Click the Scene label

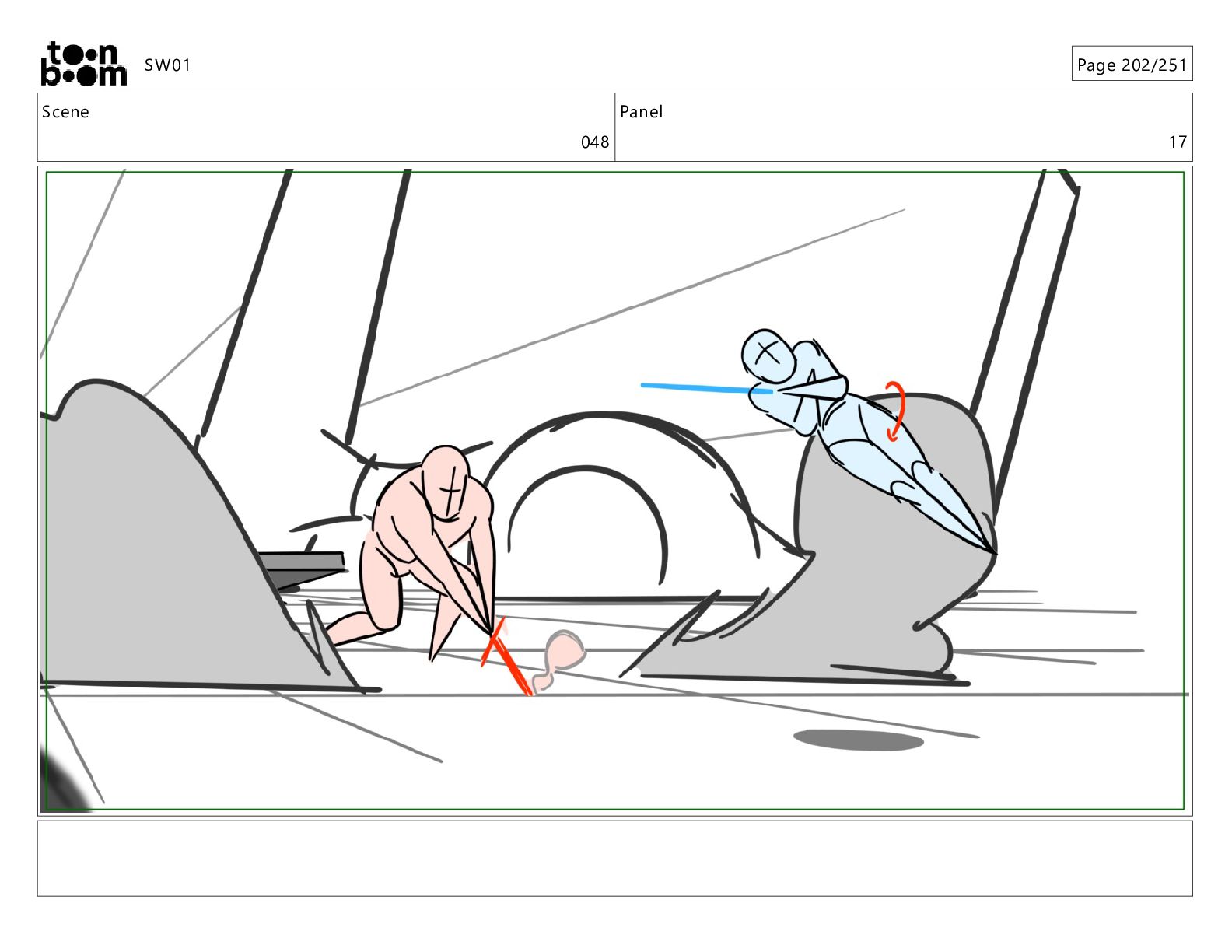[x=65, y=112]
